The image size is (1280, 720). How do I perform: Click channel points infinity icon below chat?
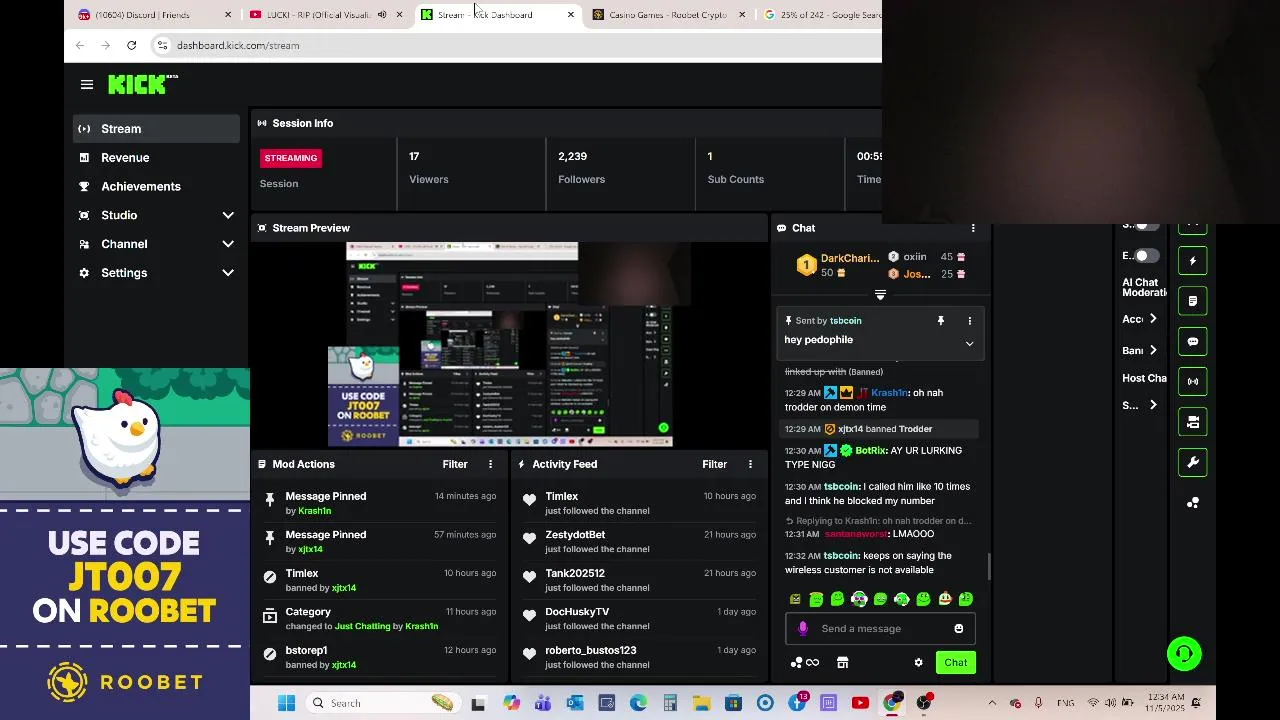click(x=805, y=663)
